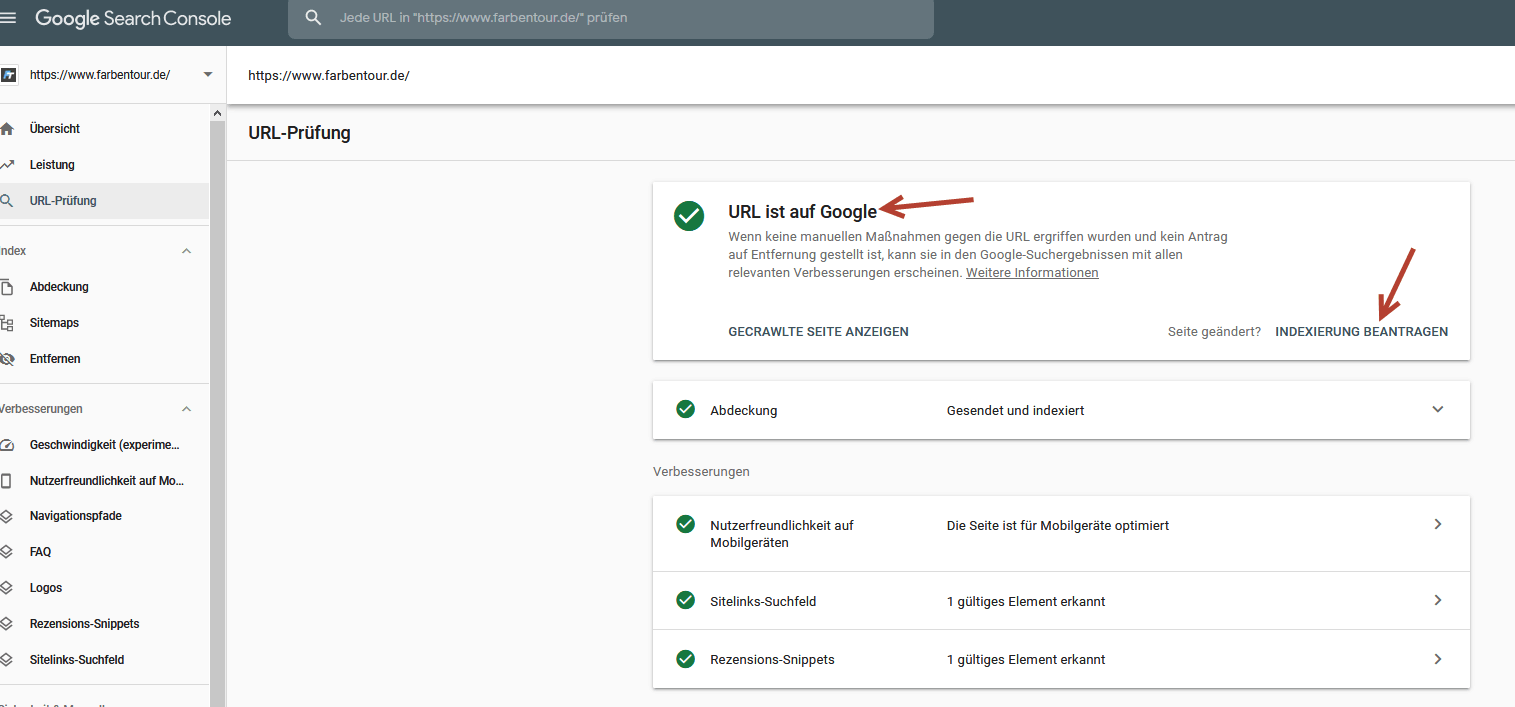Click the sitemap tree icon beside Sitemaps
The width and height of the screenshot is (1515, 707).
(x=7, y=323)
